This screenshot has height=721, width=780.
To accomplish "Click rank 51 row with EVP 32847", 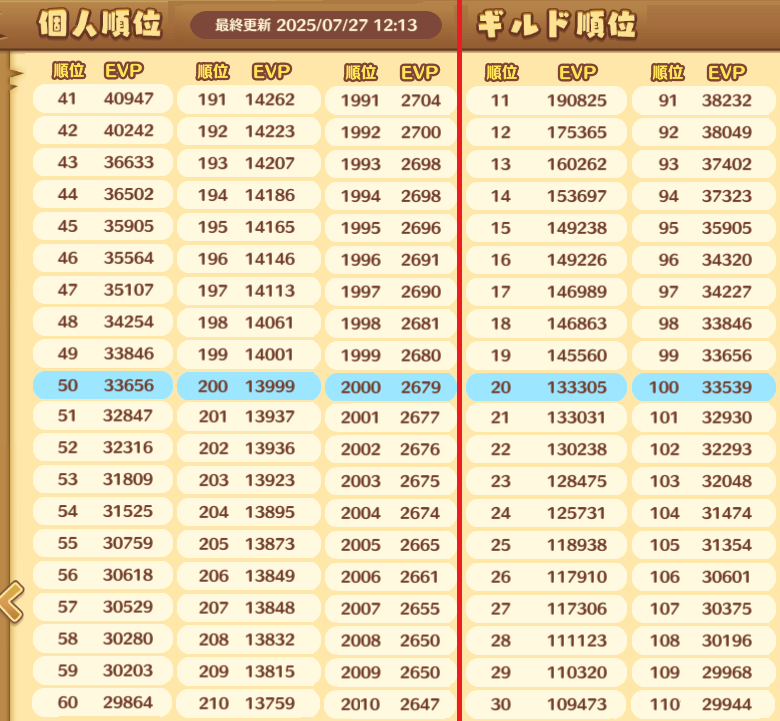I will 103,415.
